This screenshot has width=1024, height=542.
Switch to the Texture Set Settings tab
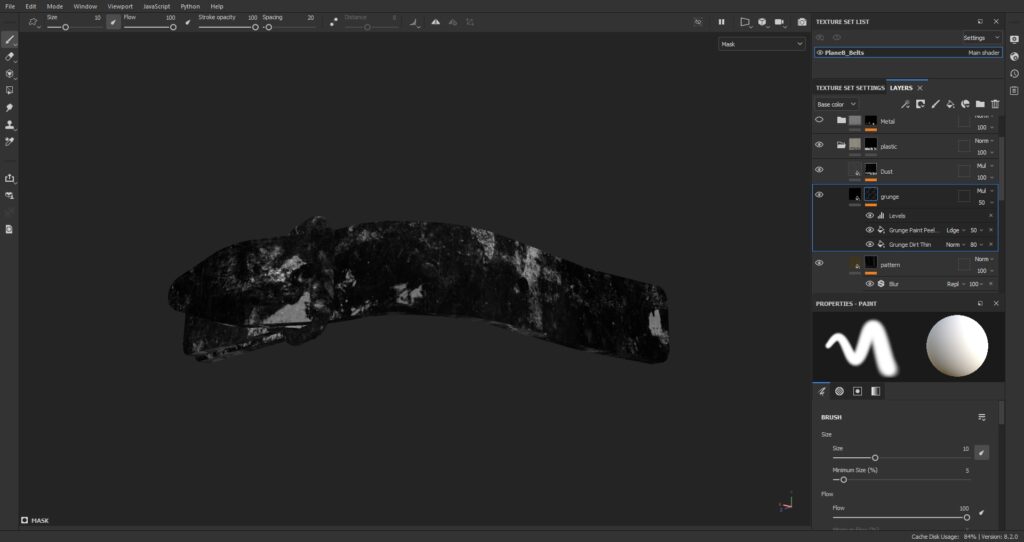(850, 88)
